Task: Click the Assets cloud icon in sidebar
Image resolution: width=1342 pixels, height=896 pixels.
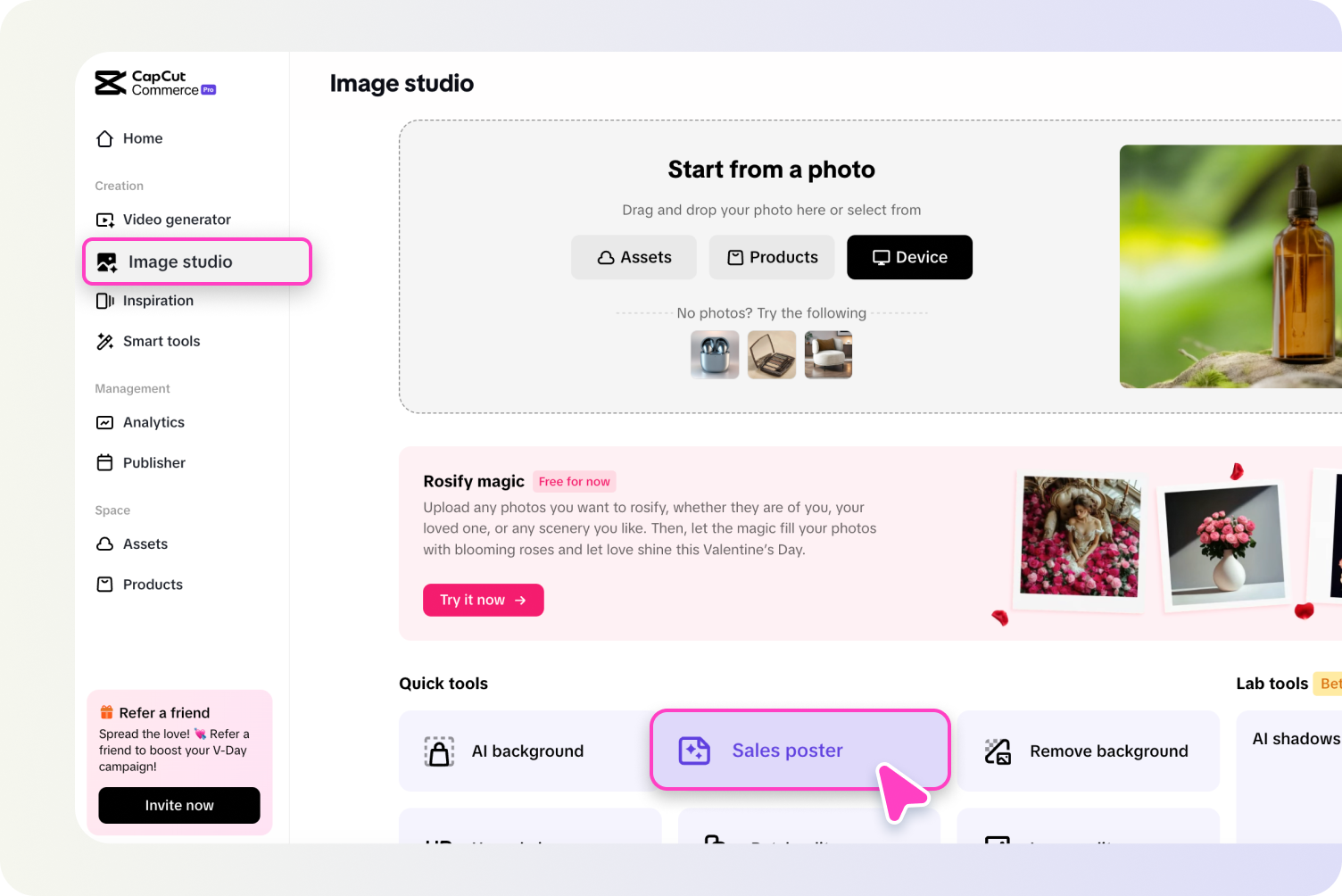Action: [105, 543]
